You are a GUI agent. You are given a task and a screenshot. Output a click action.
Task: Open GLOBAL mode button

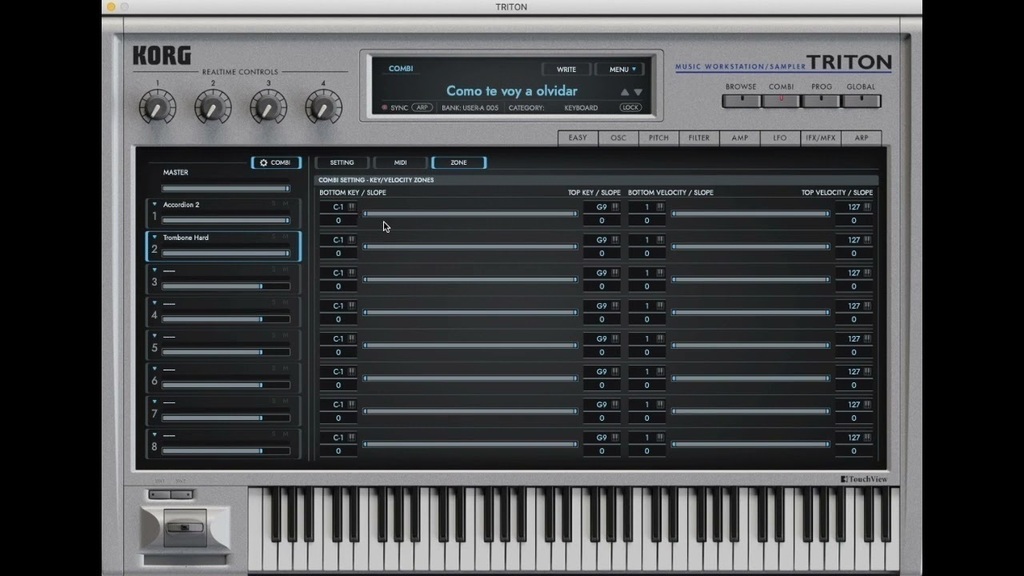coord(861,101)
